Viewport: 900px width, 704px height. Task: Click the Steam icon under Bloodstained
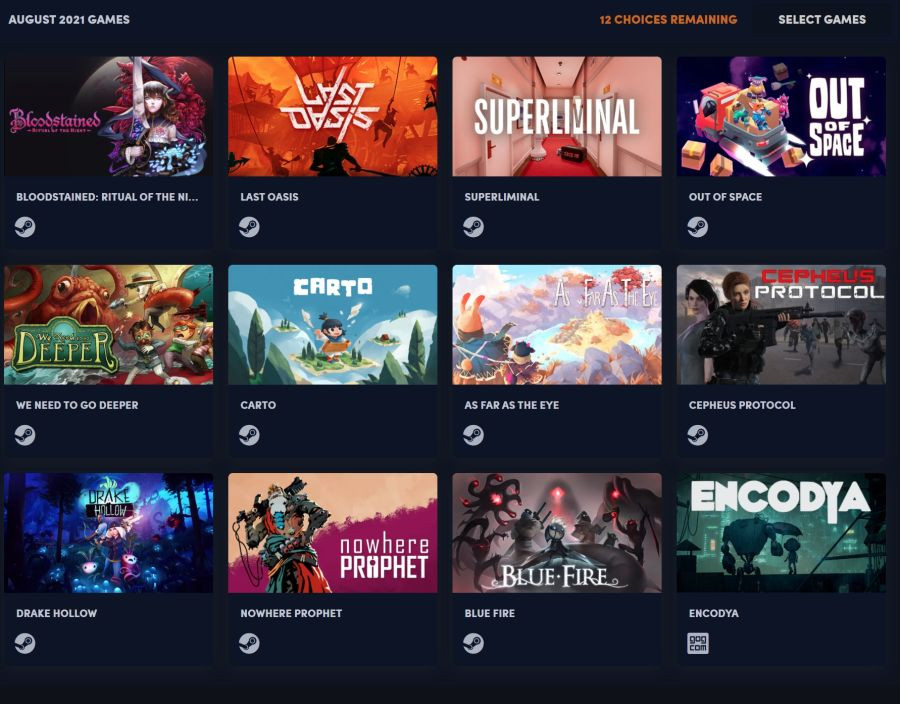pos(25,227)
